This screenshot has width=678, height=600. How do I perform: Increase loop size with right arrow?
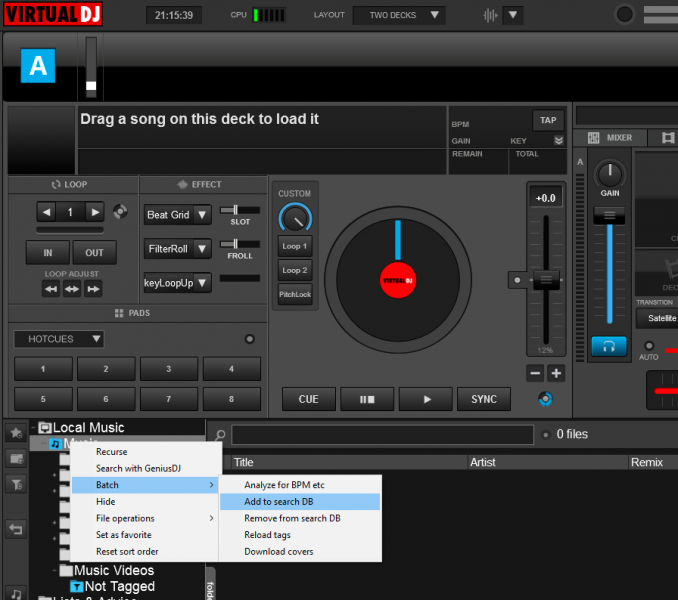(x=95, y=212)
